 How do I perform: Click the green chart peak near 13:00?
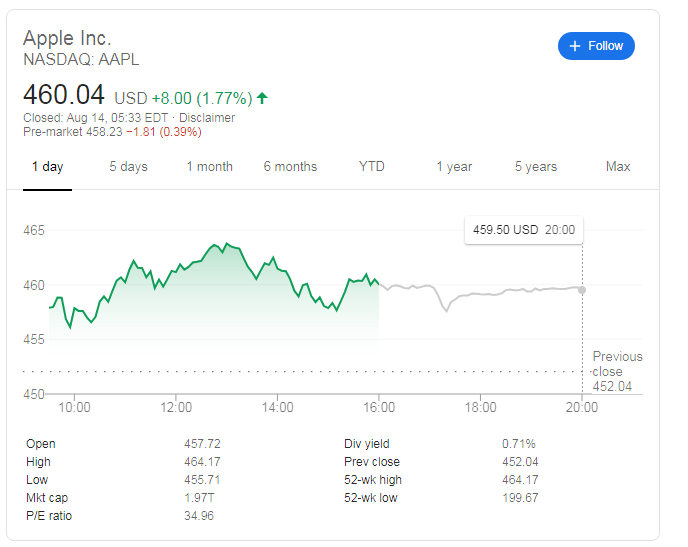[226, 243]
